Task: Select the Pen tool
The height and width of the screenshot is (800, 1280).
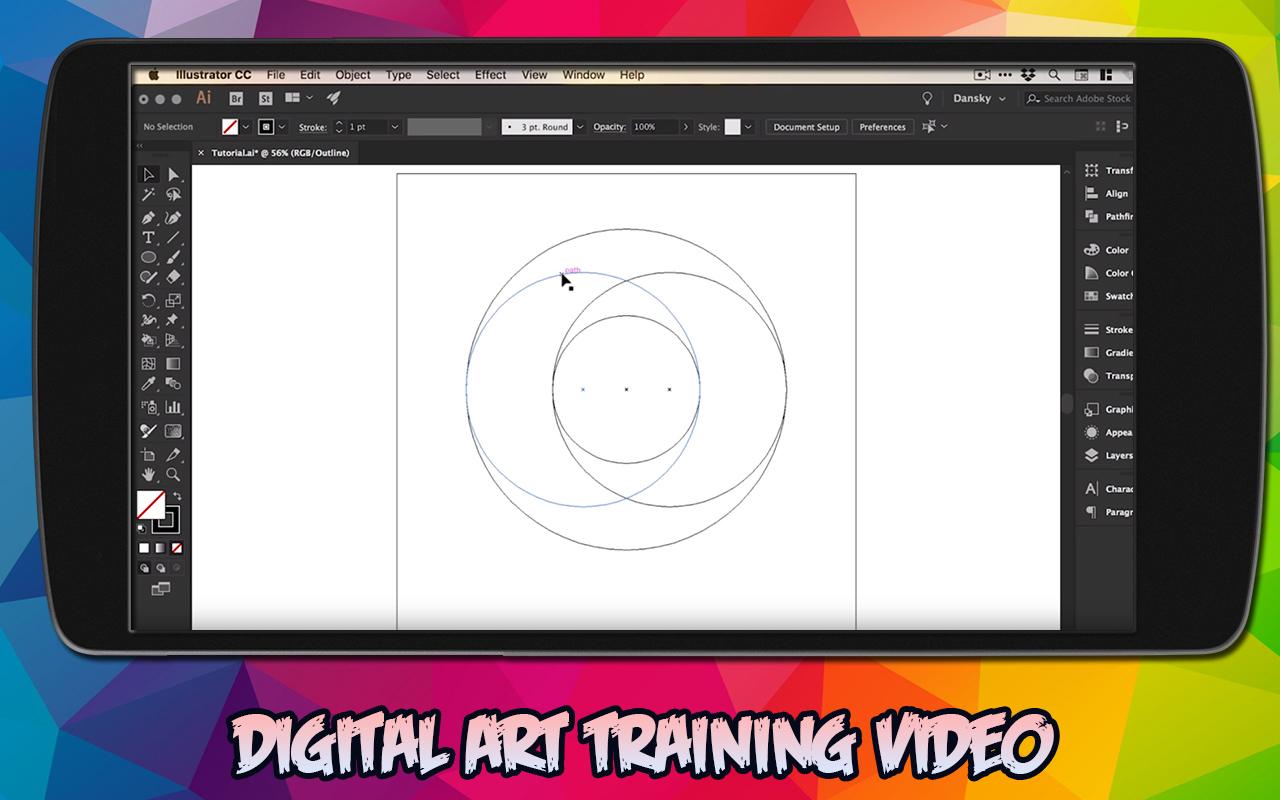Action: click(149, 217)
